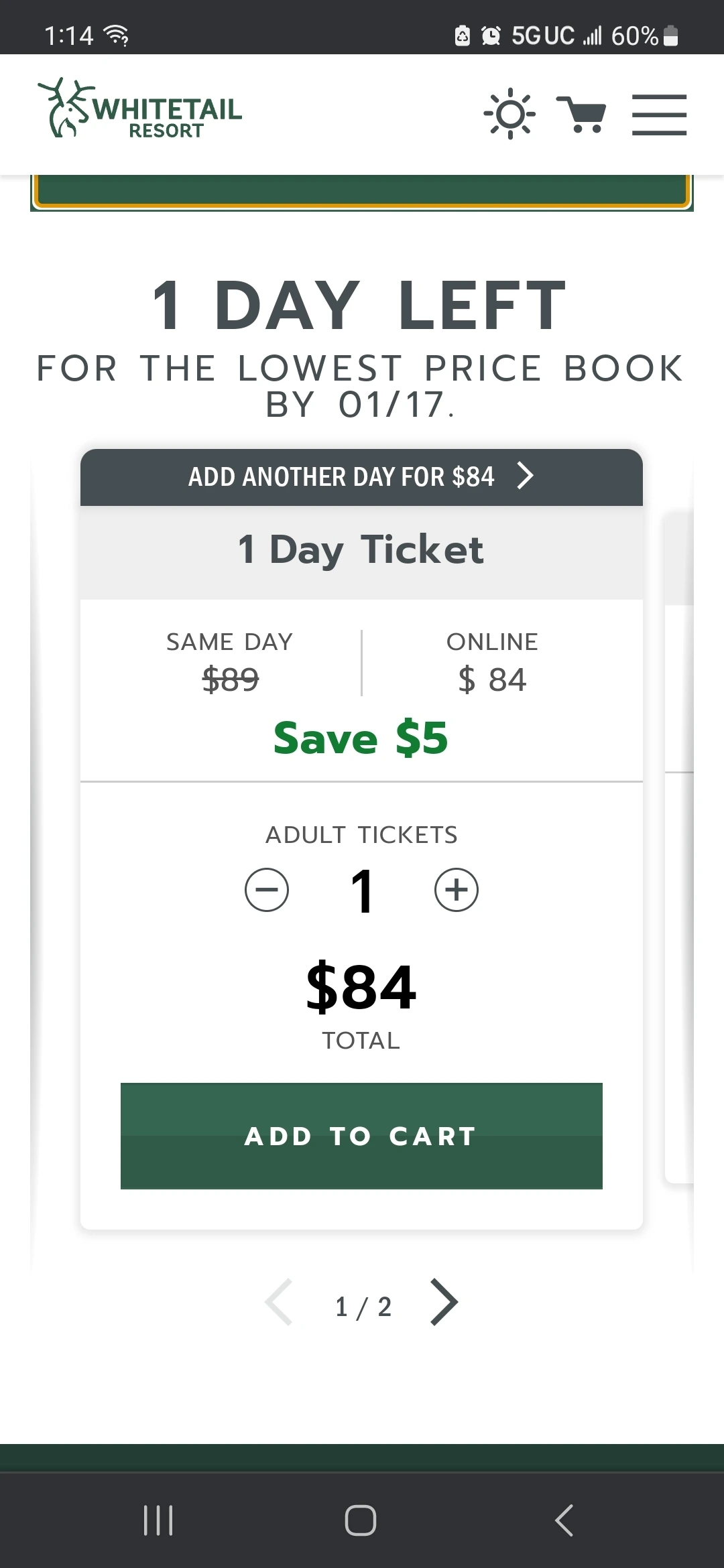The width and height of the screenshot is (724, 1568).
Task: Tap the Whitetail Resort logo
Action: pyautogui.click(x=140, y=109)
